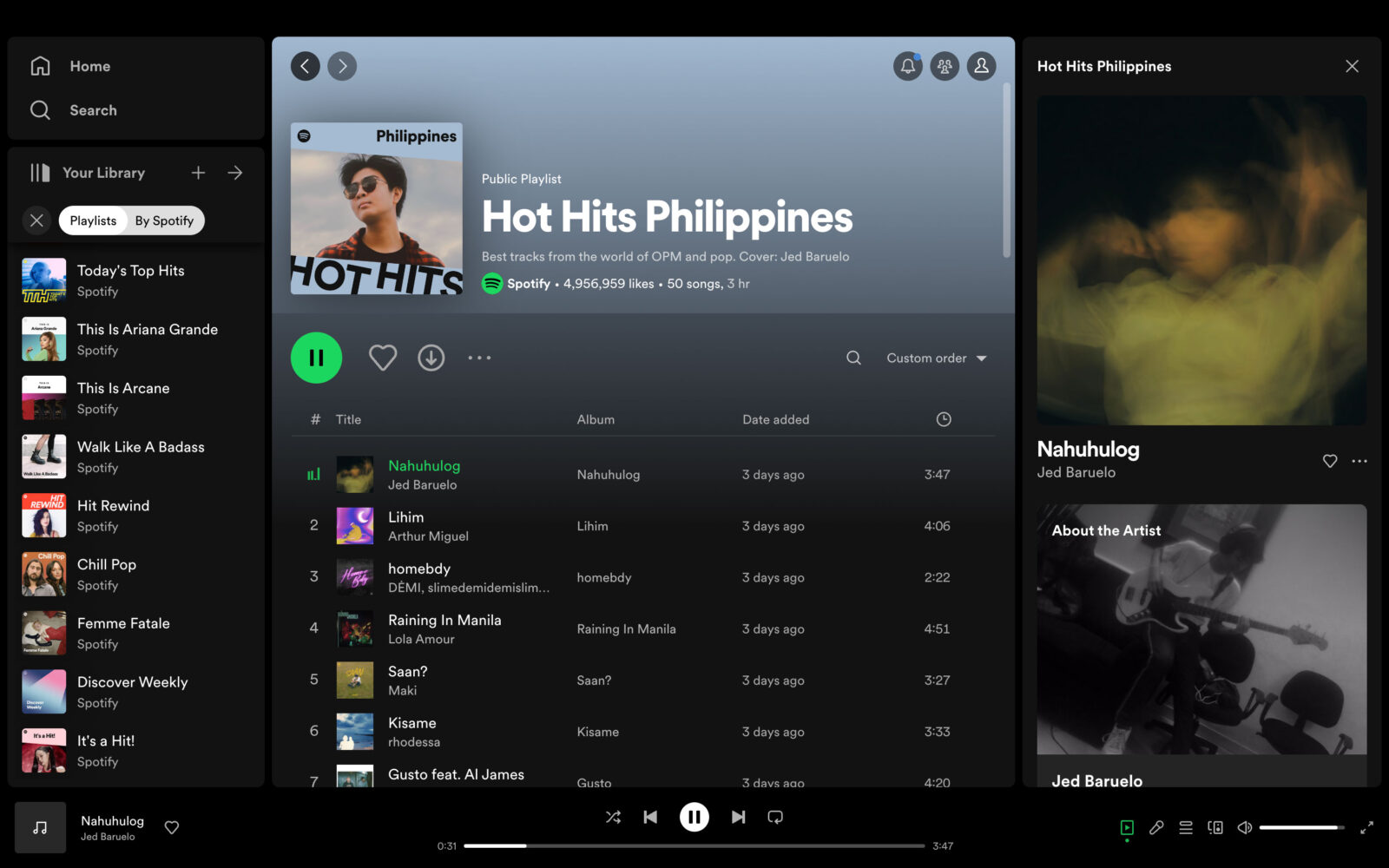Open the Custom order sort dropdown
The height and width of the screenshot is (868, 1389).
coord(934,358)
